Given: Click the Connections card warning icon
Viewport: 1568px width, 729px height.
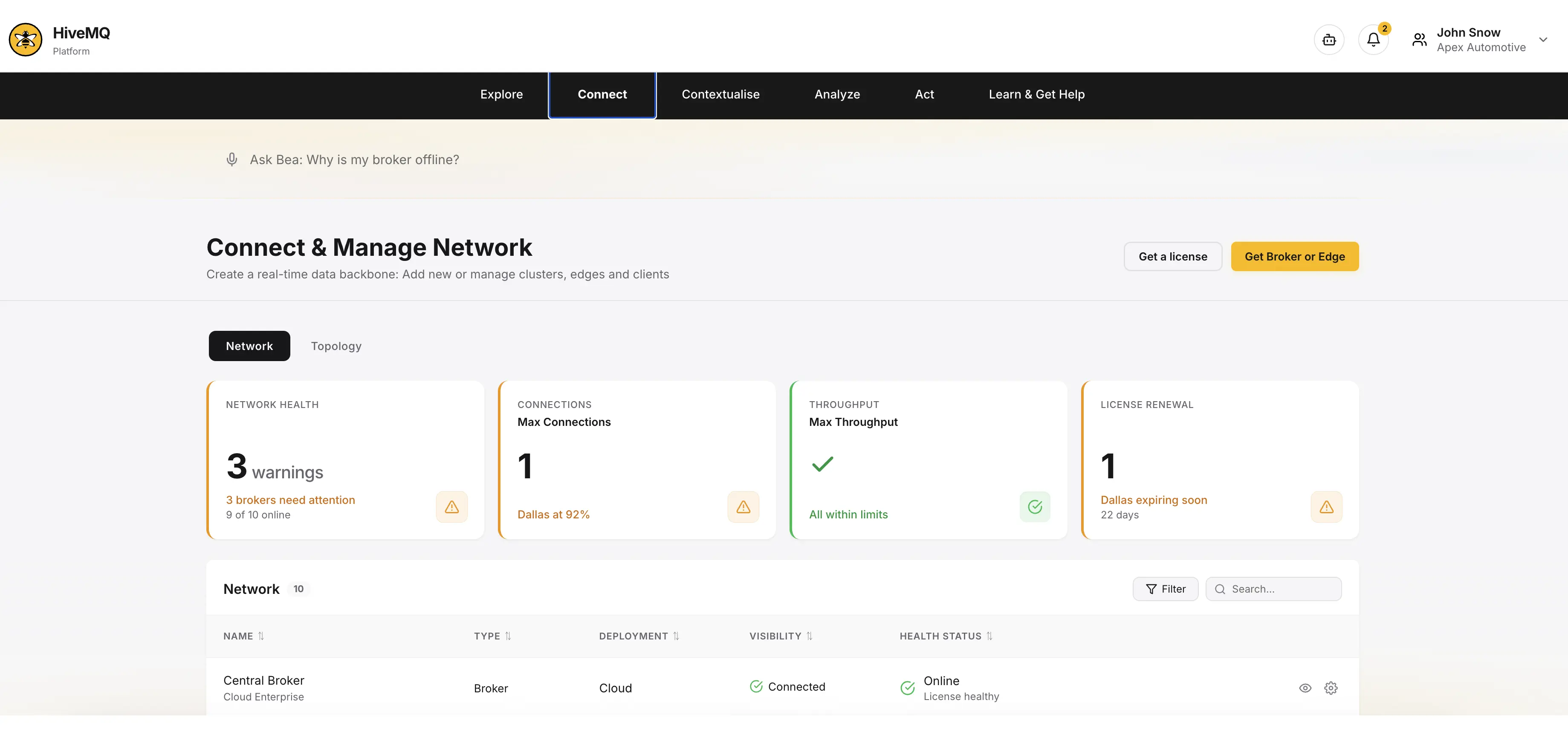Looking at the screenshot, I should click(x=743, y=506).
